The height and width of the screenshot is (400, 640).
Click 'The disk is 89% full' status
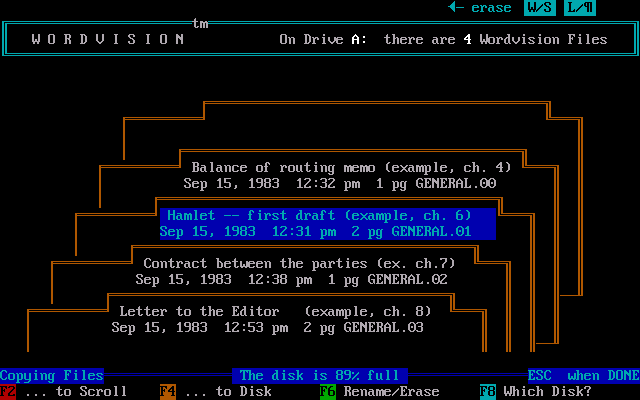click(320, 376)
